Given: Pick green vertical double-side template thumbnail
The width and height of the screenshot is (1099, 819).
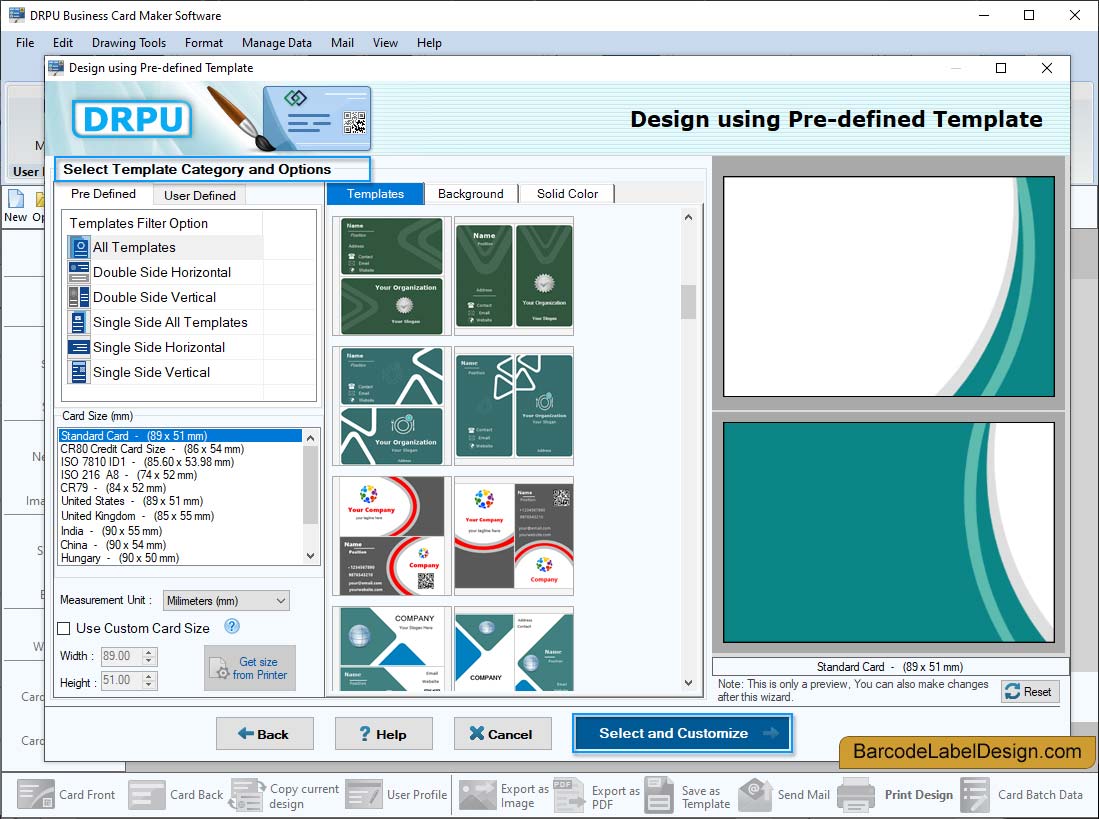Looking at the screenshot, I should [514, 276].
